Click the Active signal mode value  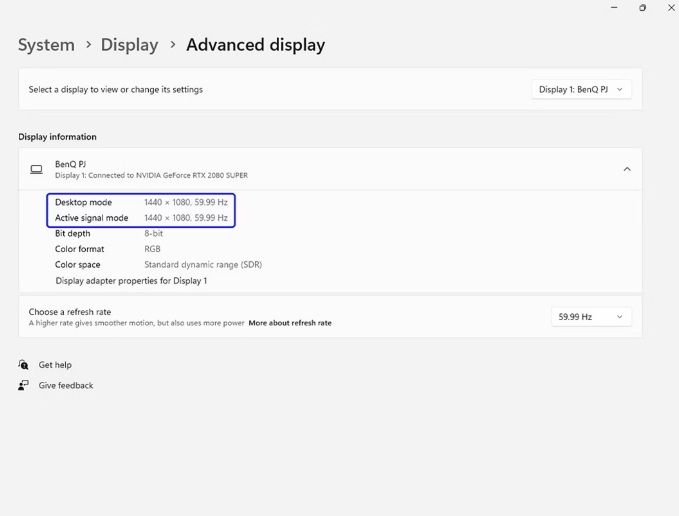[186, 218]
